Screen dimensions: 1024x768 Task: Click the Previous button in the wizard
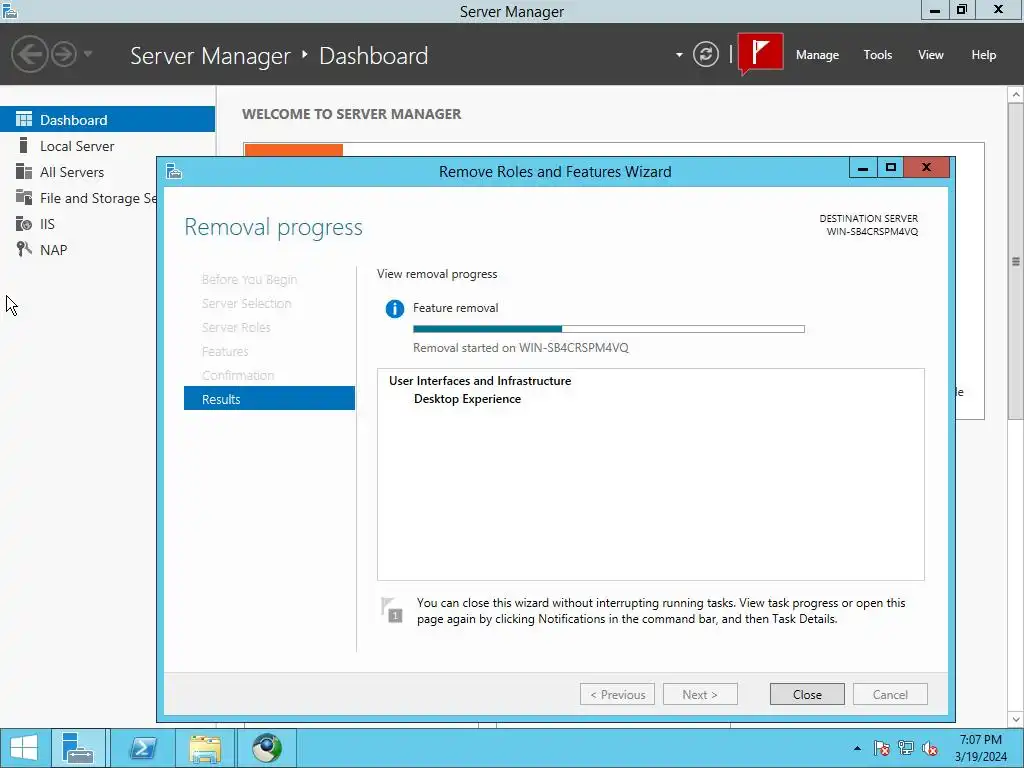click(617, 694)
